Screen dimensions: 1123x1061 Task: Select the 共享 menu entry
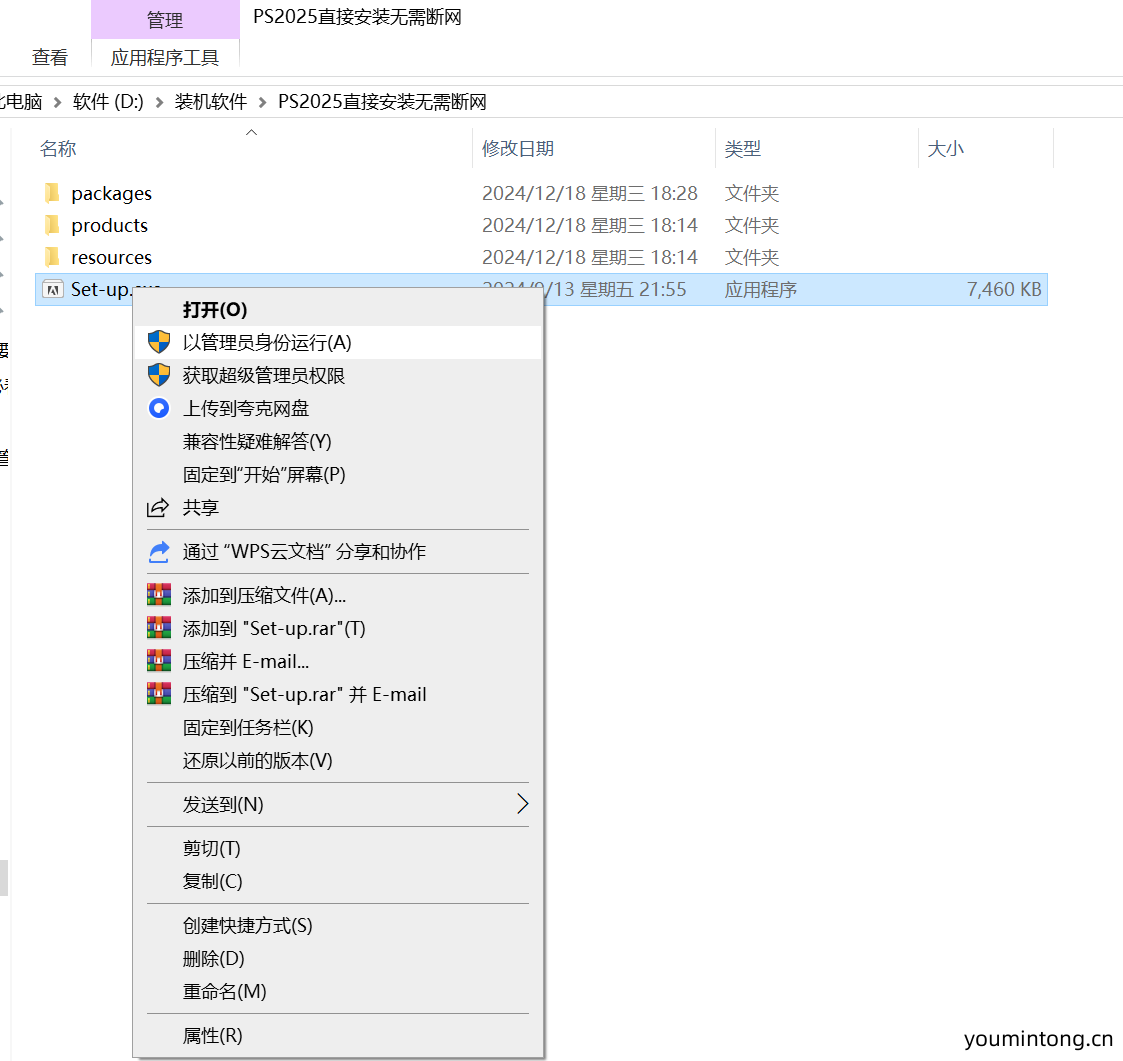337,507
